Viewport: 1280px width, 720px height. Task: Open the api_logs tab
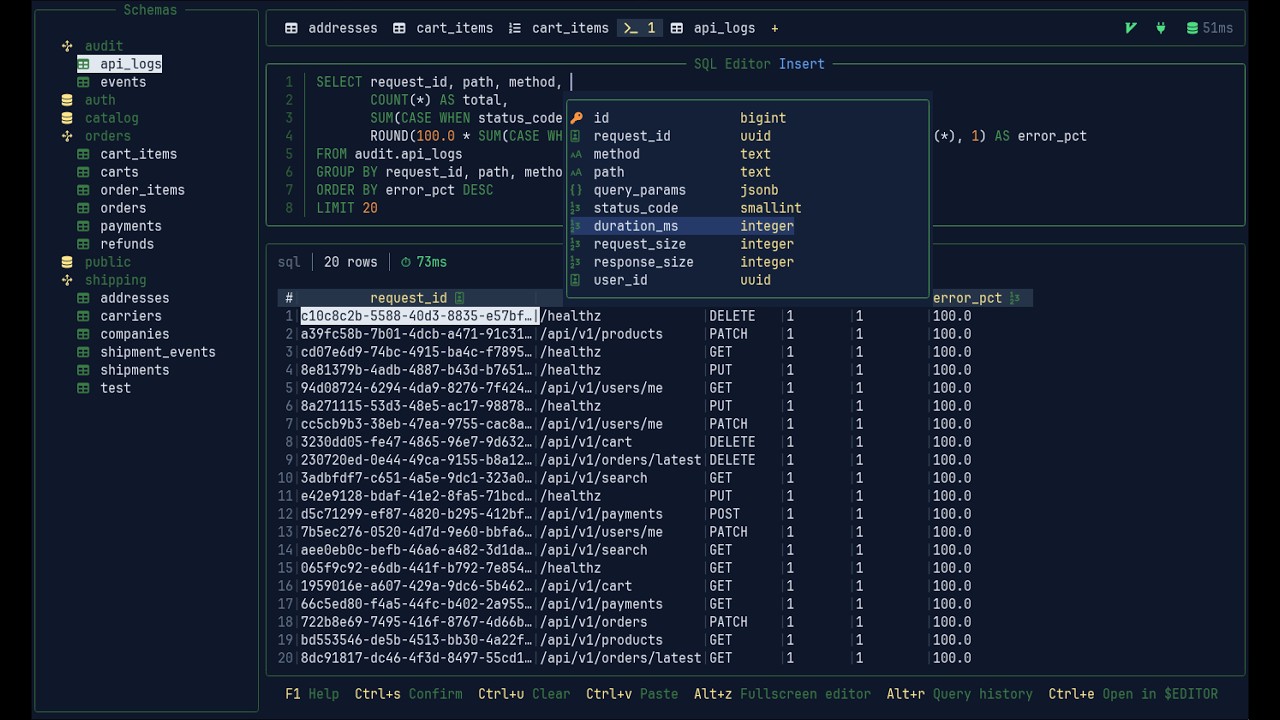712,28
